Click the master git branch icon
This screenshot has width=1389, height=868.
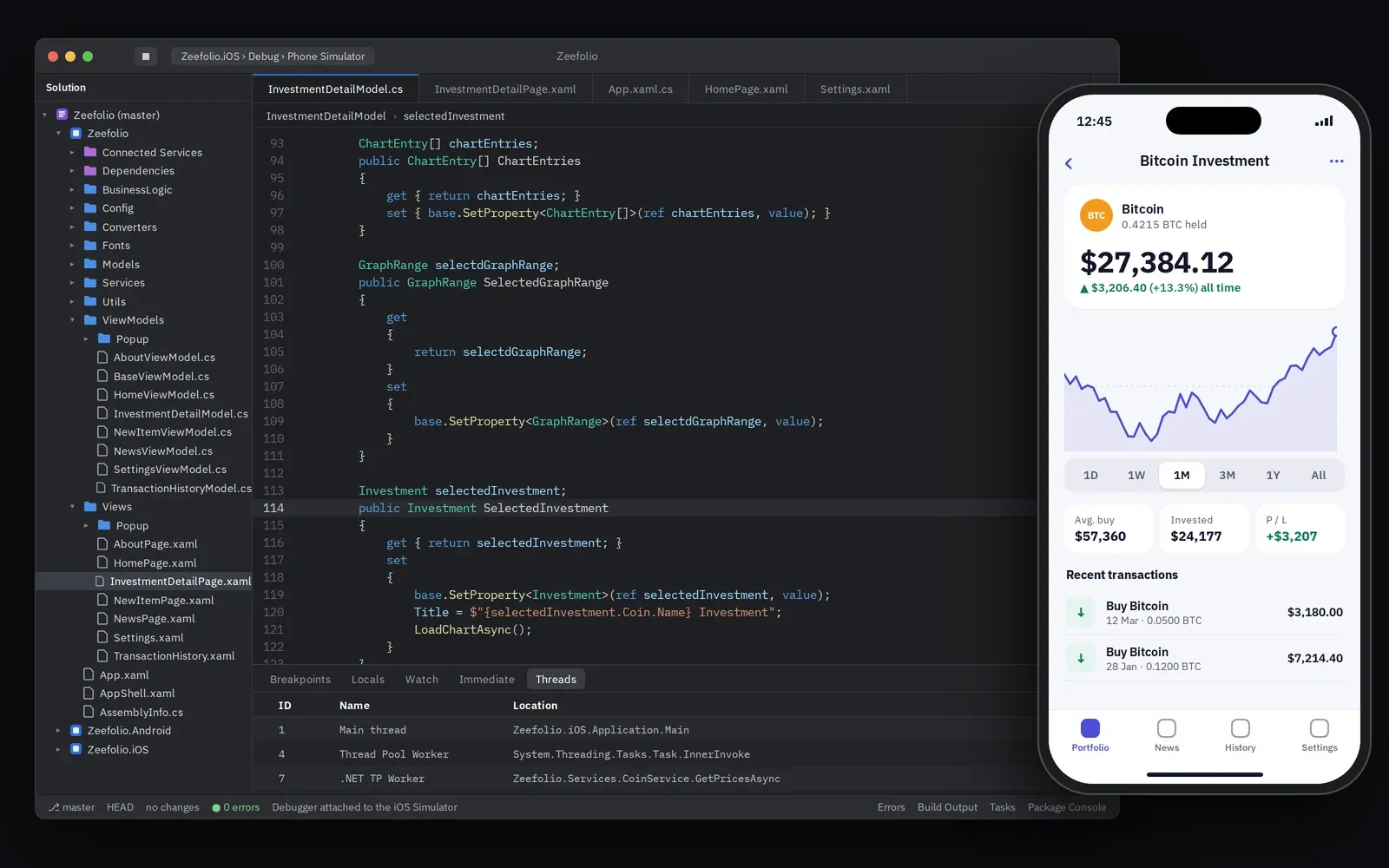coord(54,807)
